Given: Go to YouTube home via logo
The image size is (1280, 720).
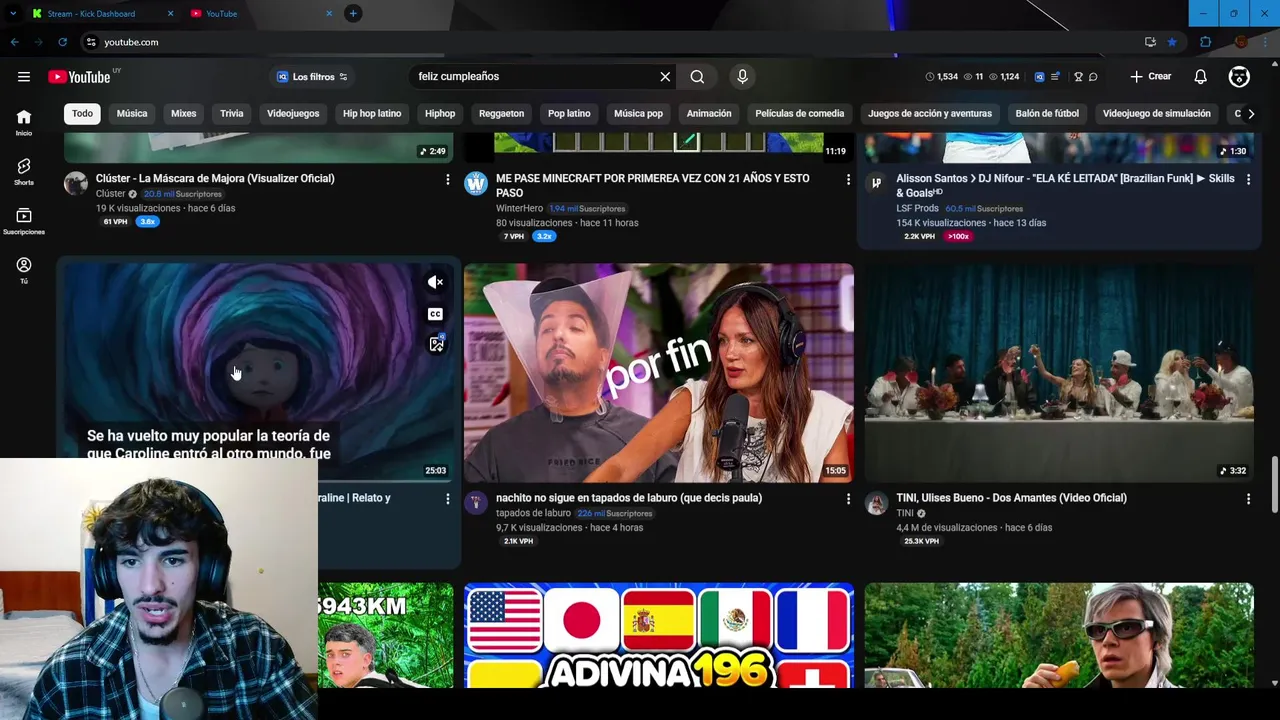Looking at the screenshot, I should coord(79,77).
